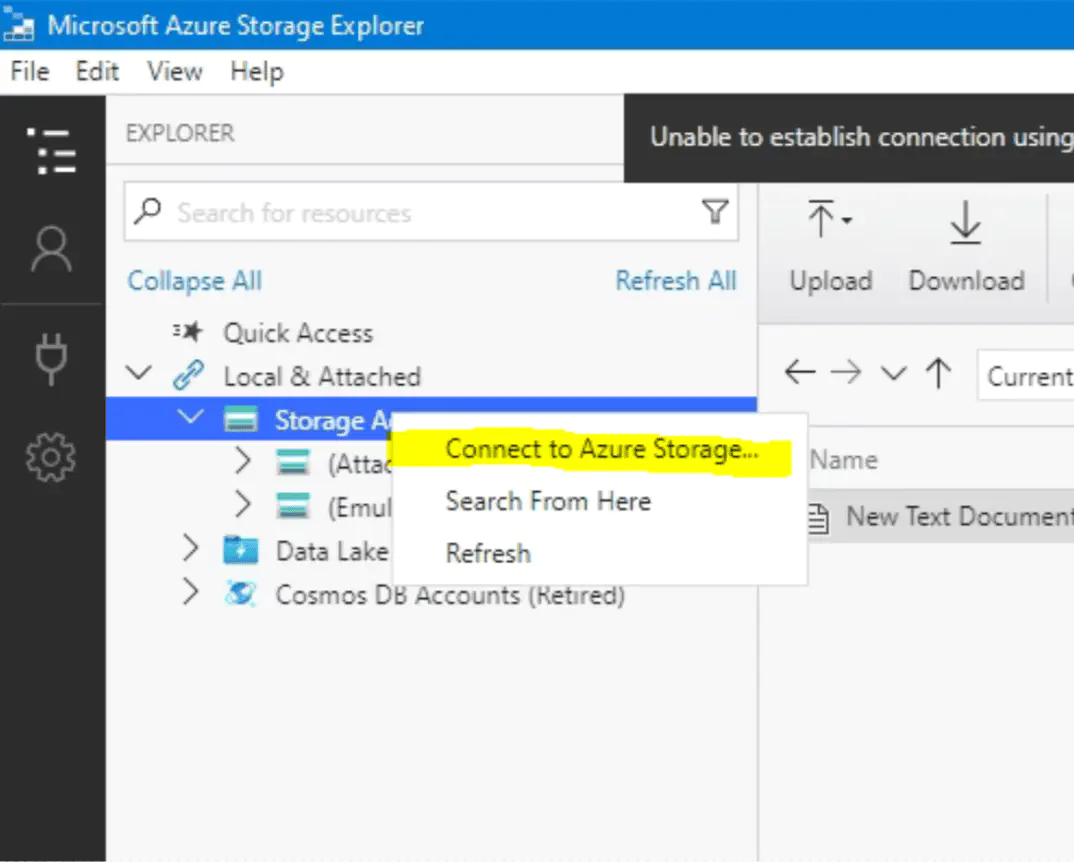
Task: Click the Refresh All link
Action: click(x=675, y=281)
